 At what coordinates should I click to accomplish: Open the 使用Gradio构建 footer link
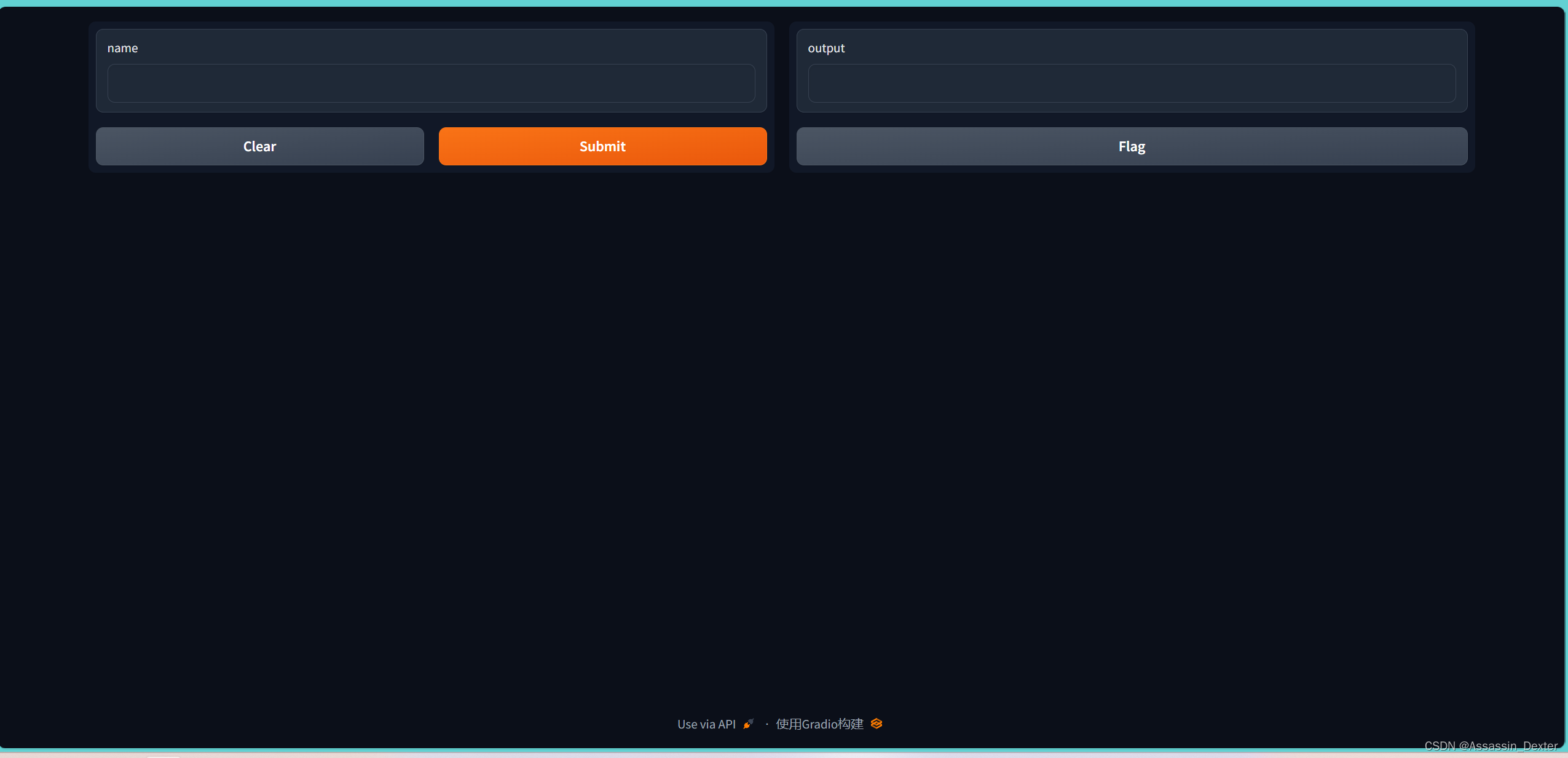point(819,724)
